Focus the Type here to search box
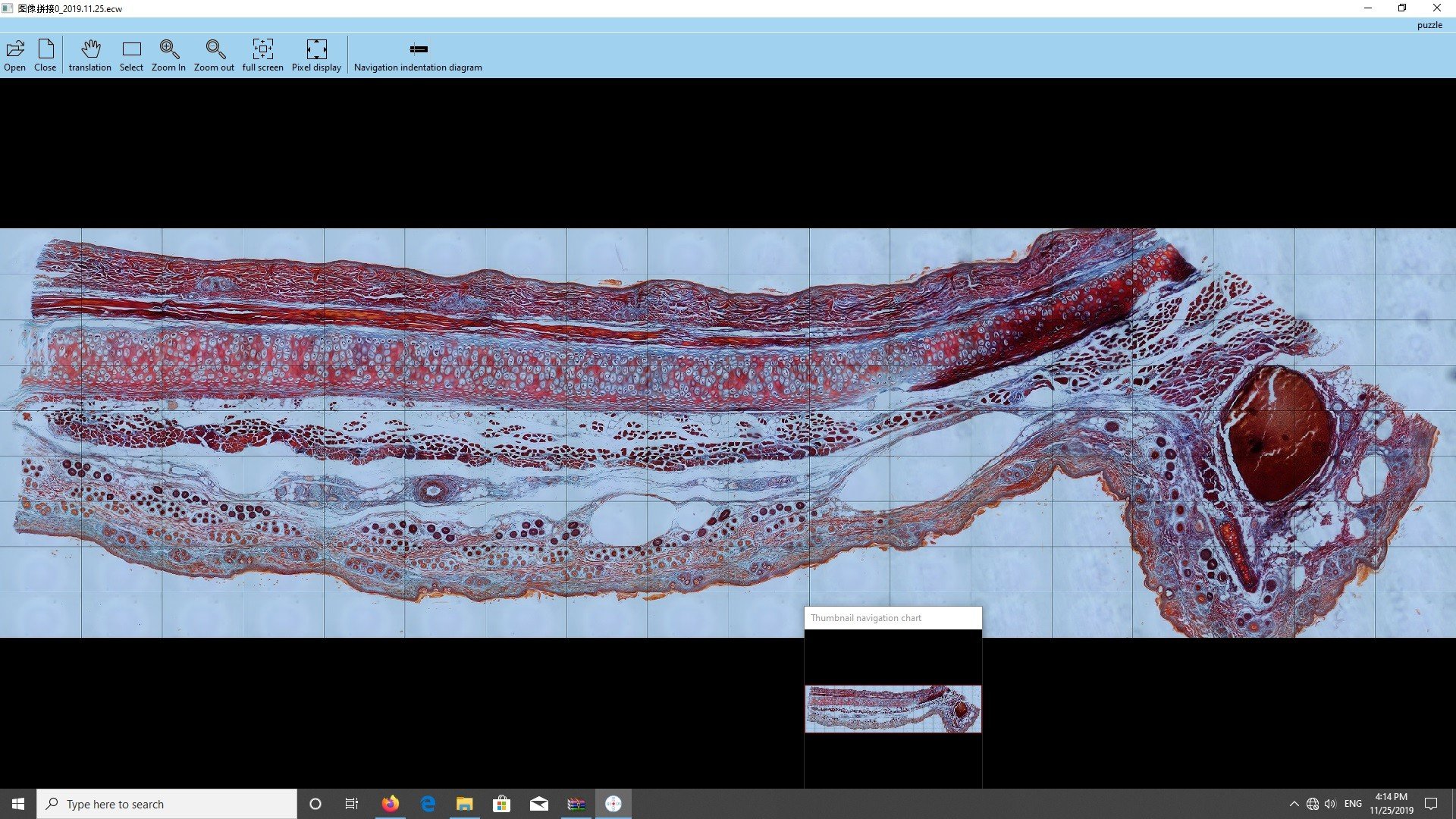 (x=167, y=804)
